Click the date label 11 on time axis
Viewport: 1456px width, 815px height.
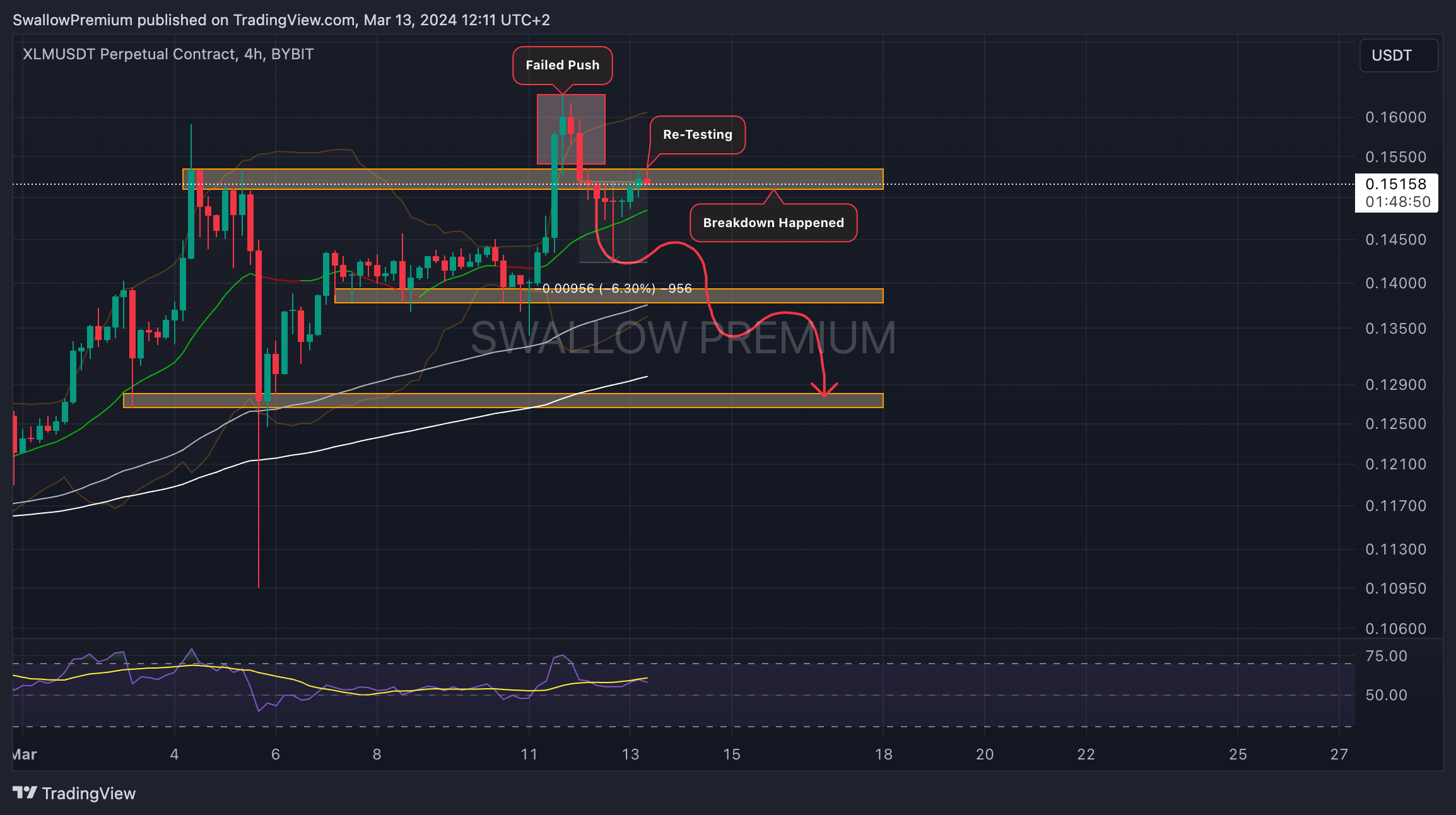click(x=529, y=754)
